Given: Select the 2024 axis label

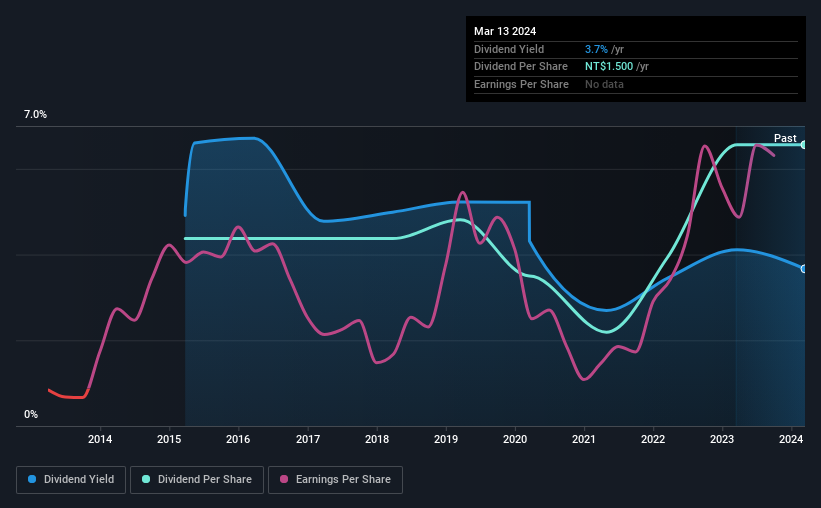Looking at the screenshot, I should 791,439.
